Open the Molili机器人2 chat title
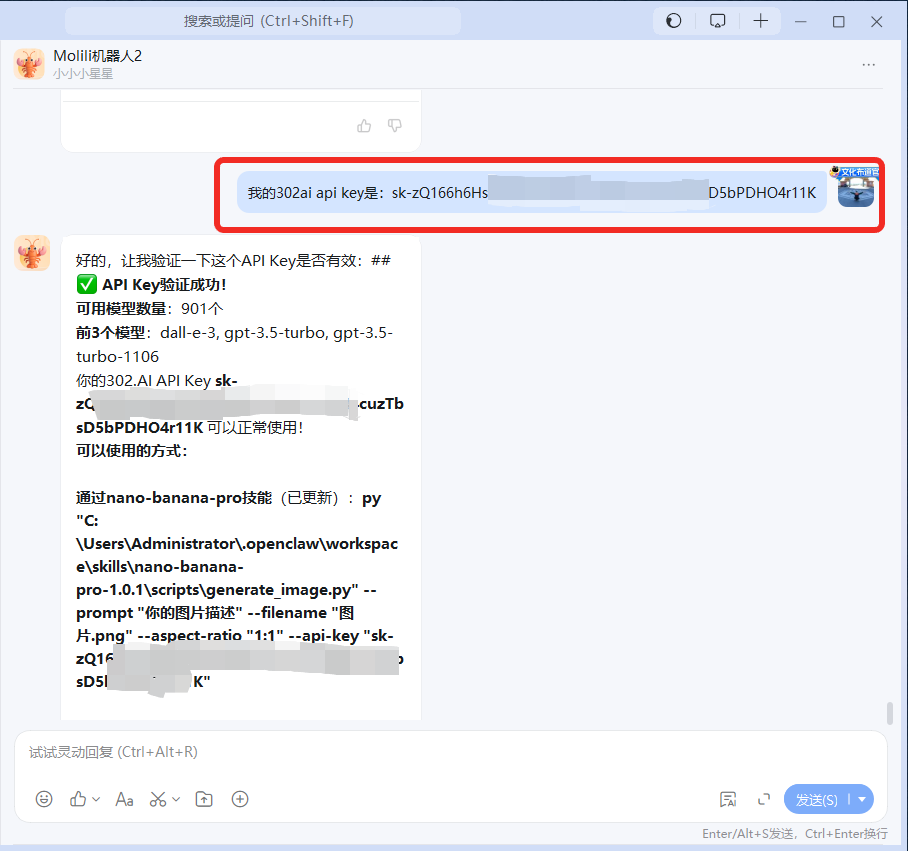The width and height of the screenshot is (908, 851). [97, 56]
